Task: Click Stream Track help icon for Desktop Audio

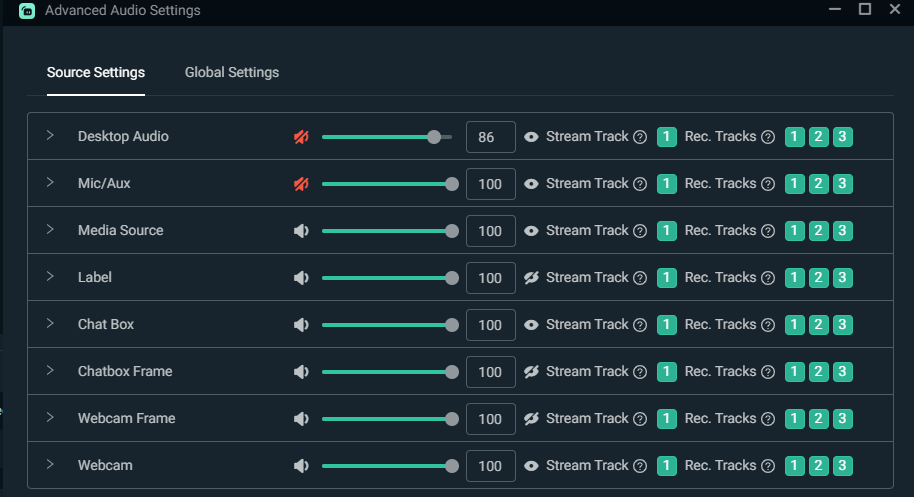Action: (x=640, y=137)
